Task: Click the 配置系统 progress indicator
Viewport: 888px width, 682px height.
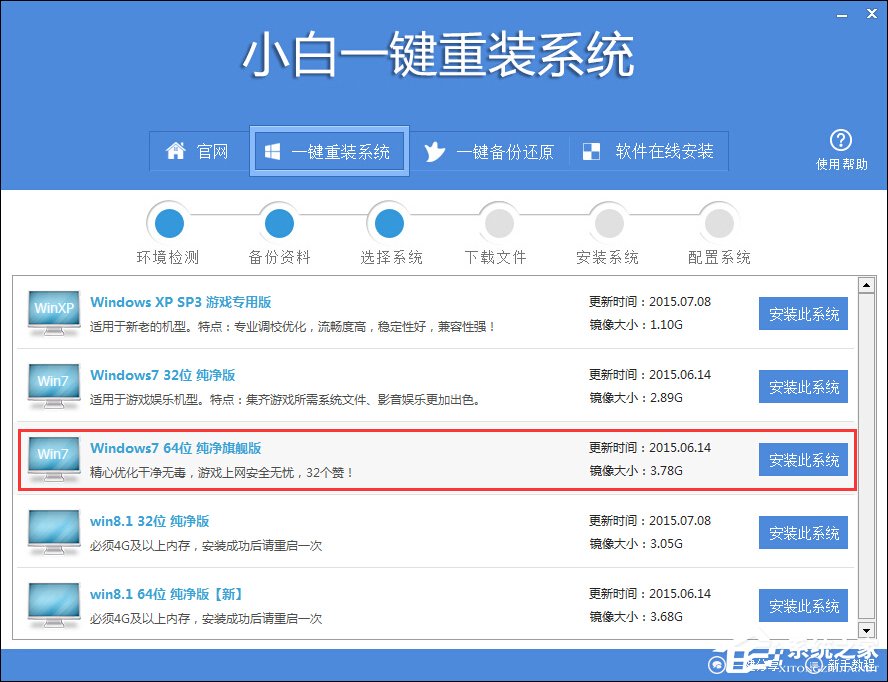Action: point(718,222)
